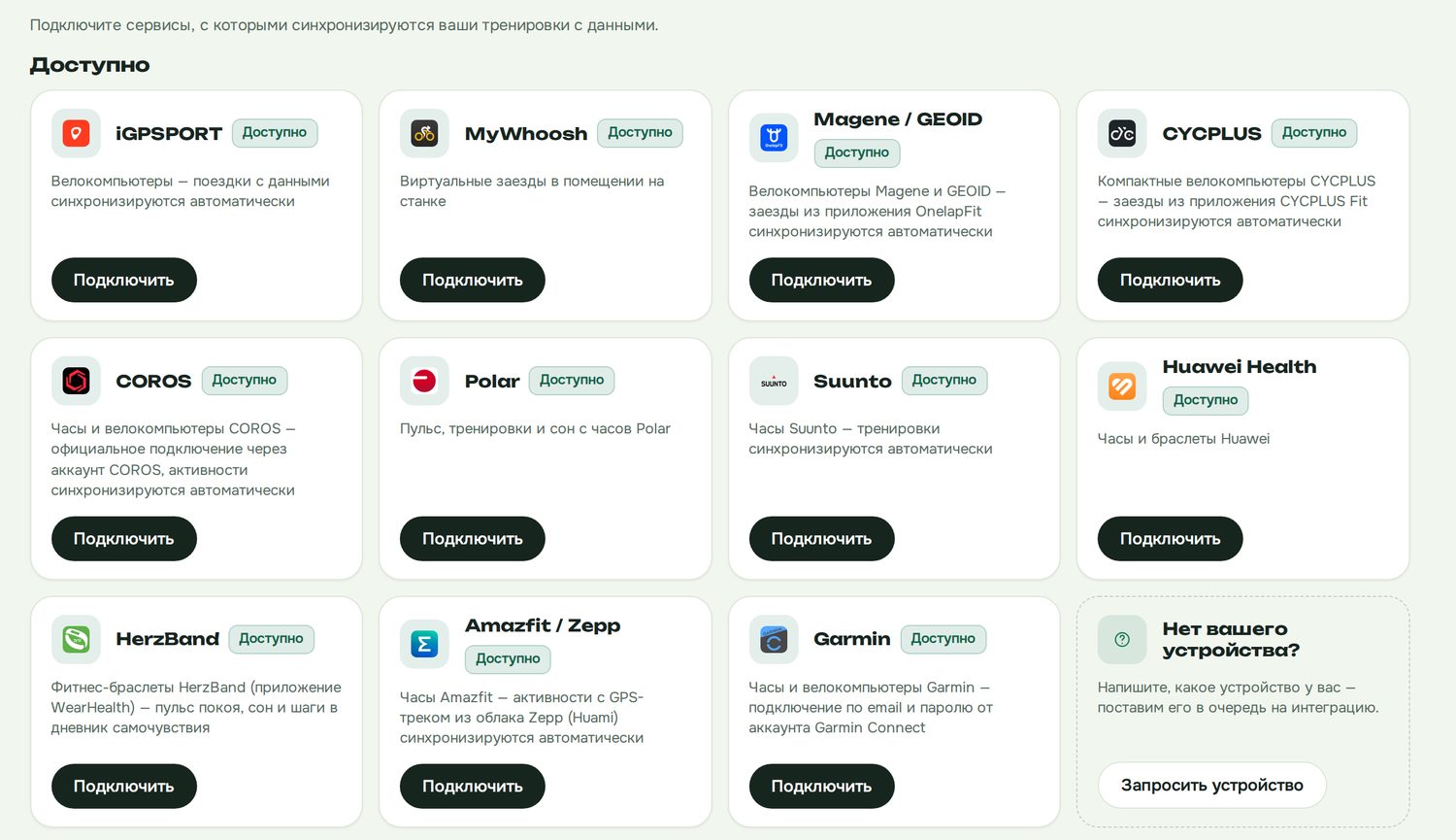Click the Garmin card title
This screenshot has width=1456, height=840.
[852, 639]
